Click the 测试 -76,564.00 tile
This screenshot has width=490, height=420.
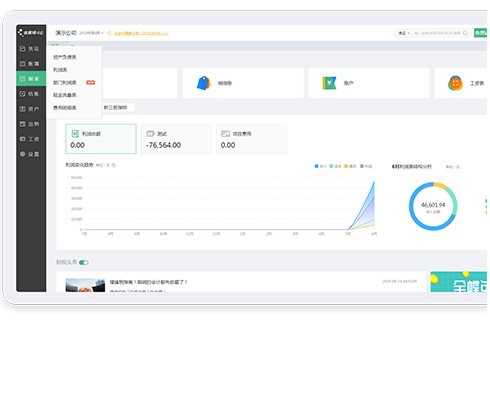point(176,139)
